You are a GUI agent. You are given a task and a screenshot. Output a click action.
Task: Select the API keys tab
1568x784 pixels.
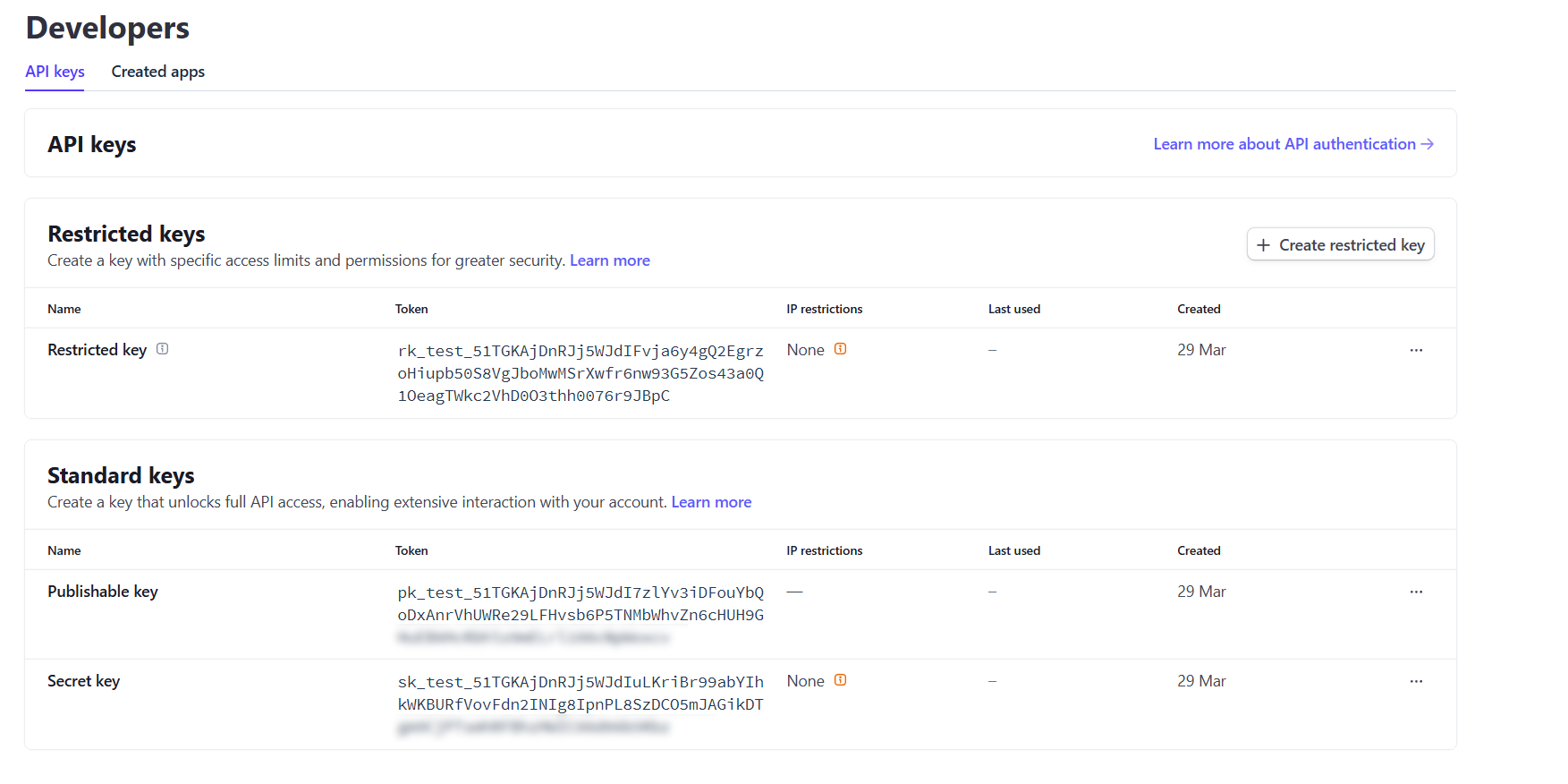55,72
